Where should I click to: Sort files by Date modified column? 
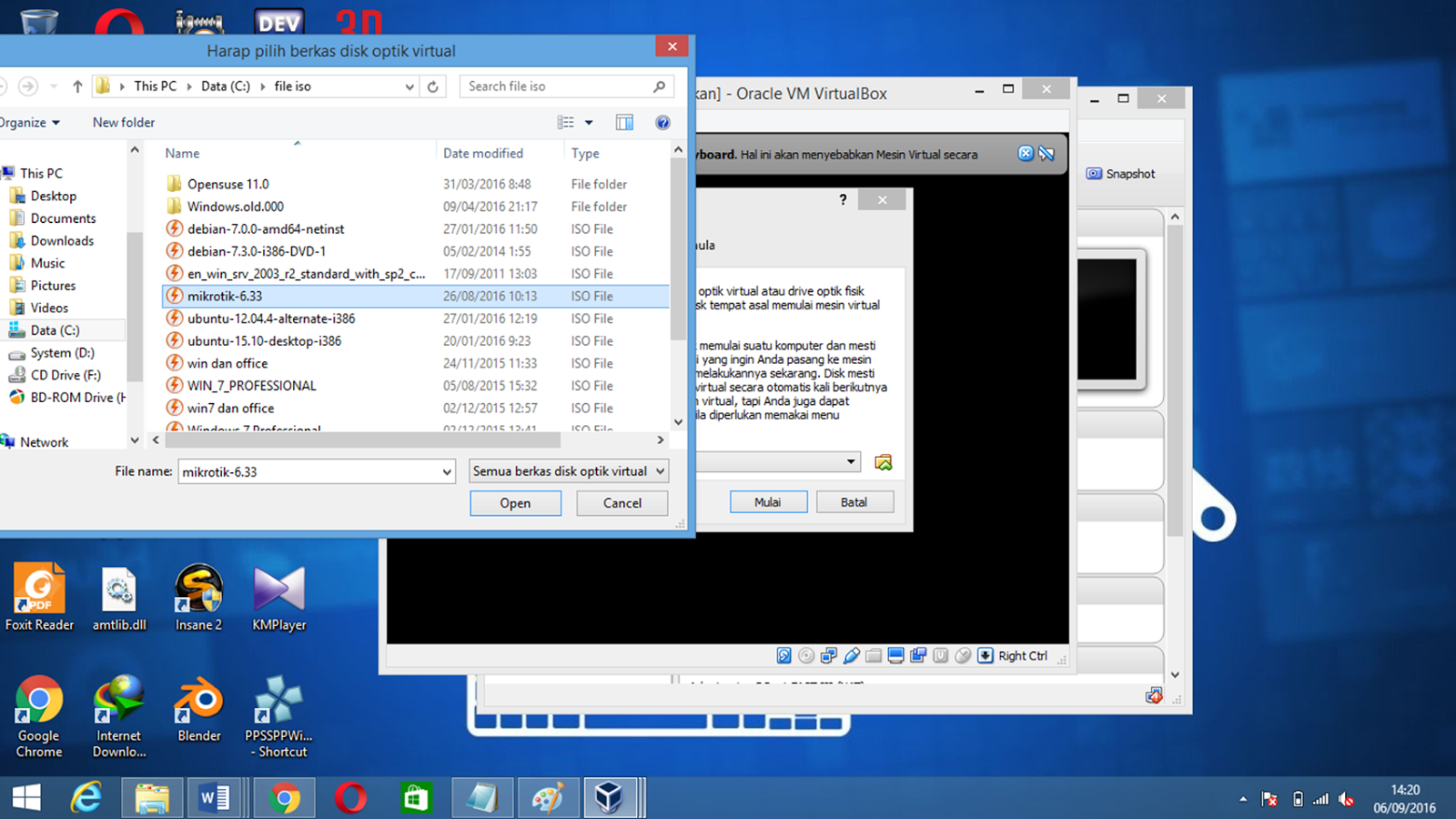click(483, 153)
